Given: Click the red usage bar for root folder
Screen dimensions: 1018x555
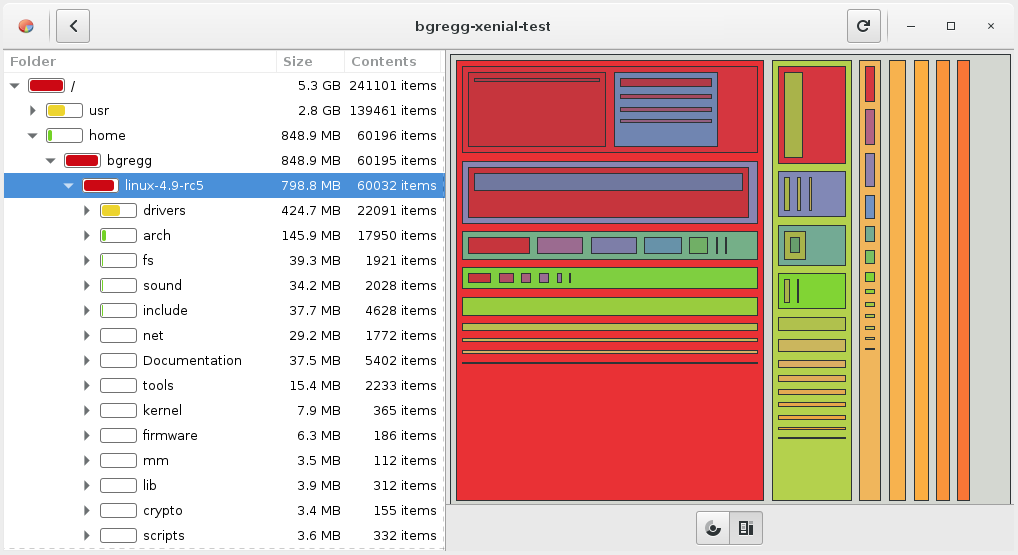Looking at the screenshot, I should click(x=46, y=86).
